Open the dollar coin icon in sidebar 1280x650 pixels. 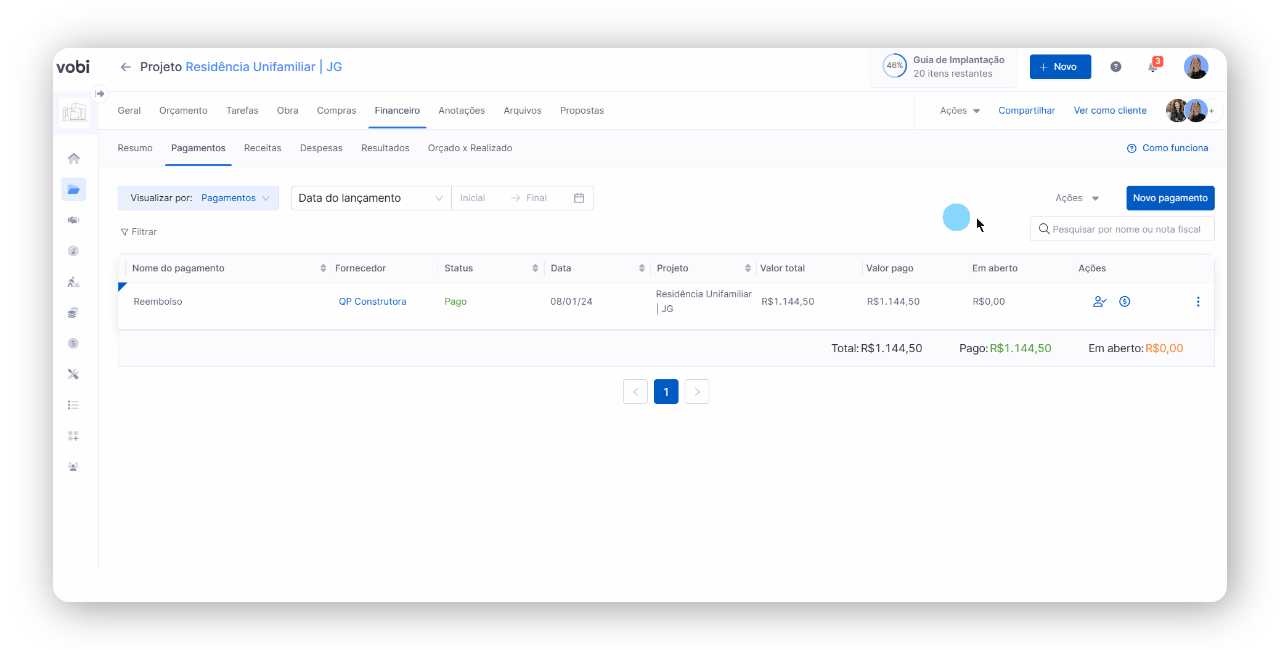coord(73,343)
